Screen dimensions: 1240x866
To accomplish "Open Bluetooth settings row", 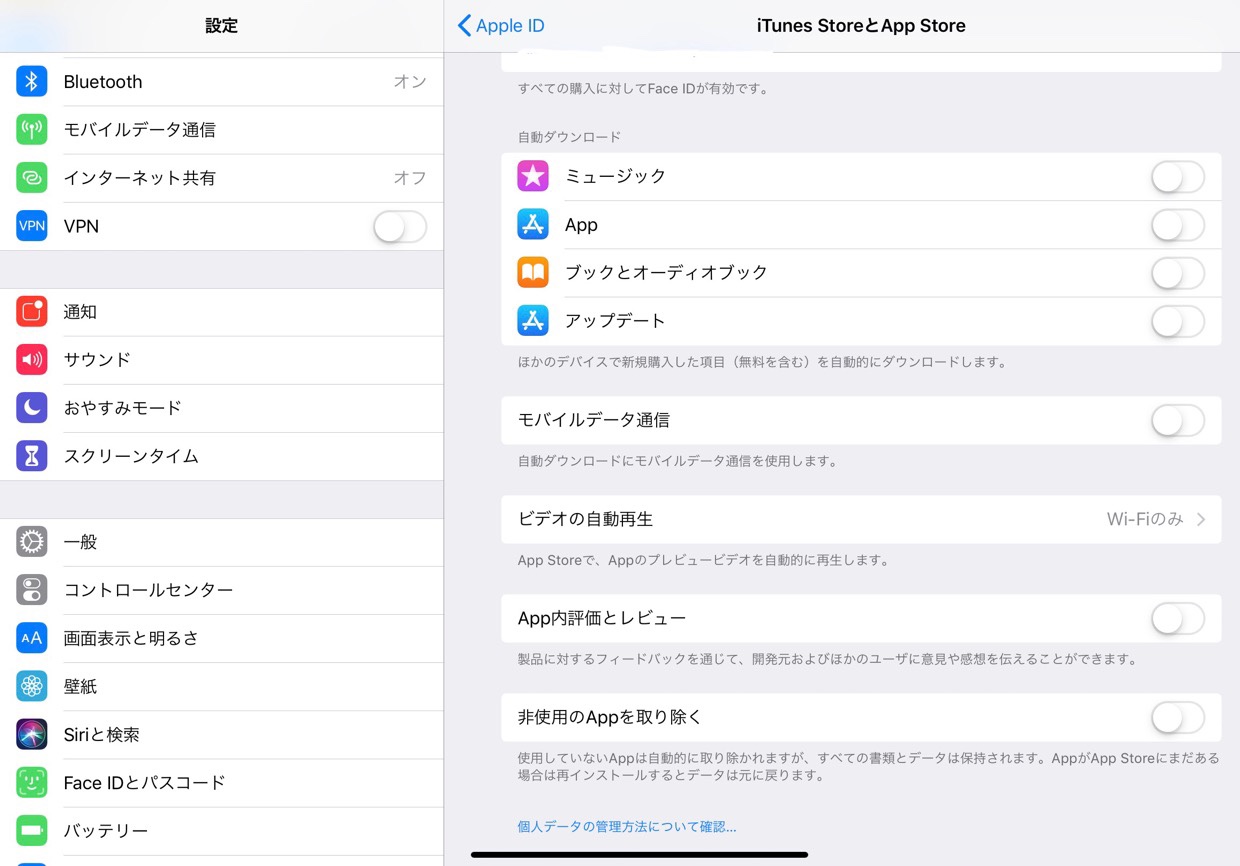I will point(221,82).
